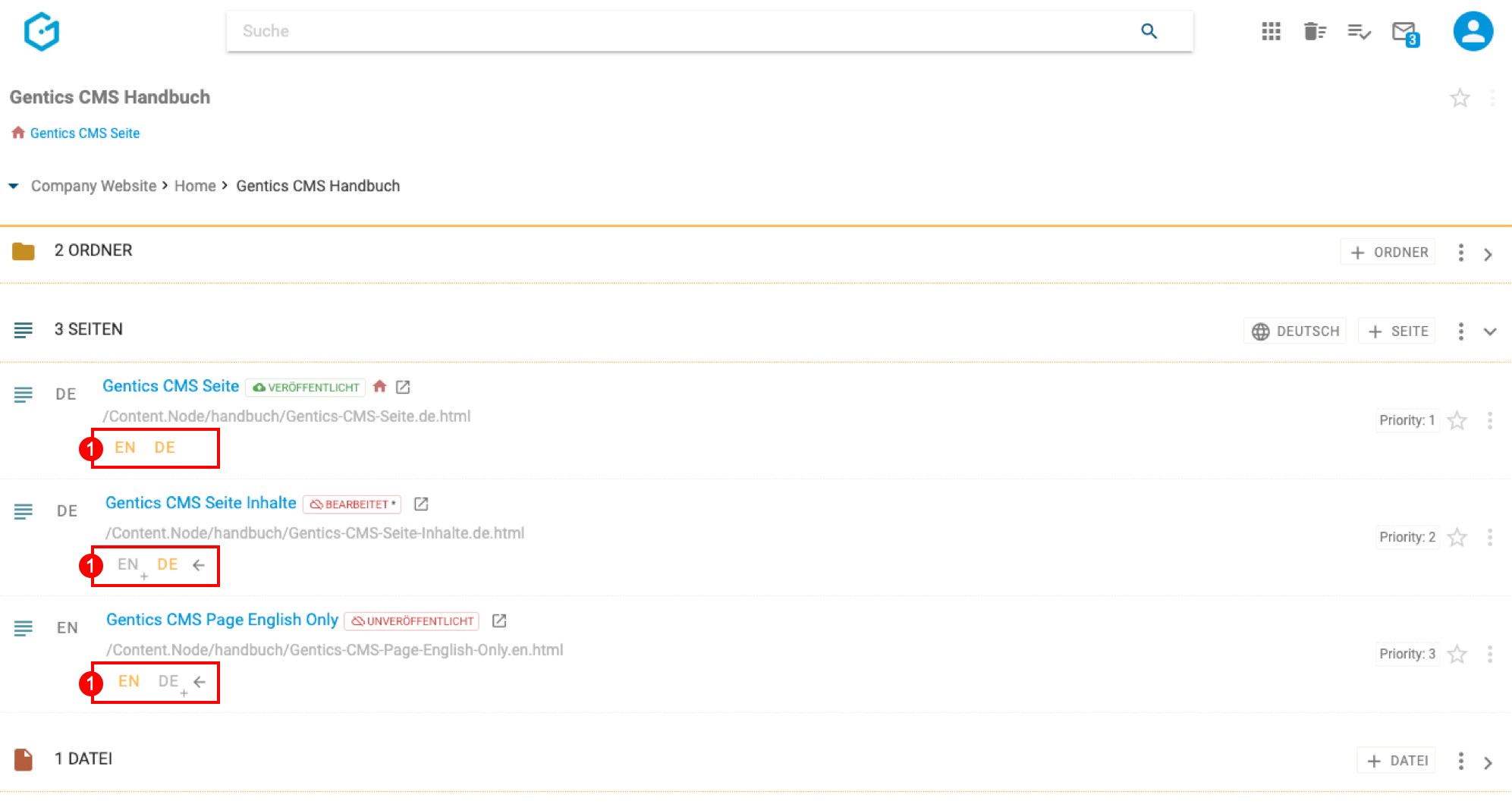Open the Gentics CMS Seite page
The height and width of the screenshot is (804, 1512).
[x=171, y=386]
